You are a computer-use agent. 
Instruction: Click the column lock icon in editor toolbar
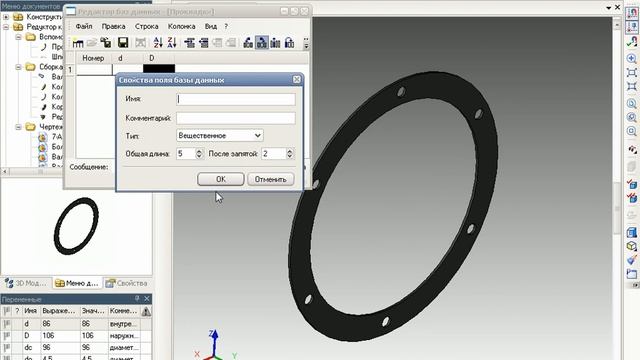point(289,42)
